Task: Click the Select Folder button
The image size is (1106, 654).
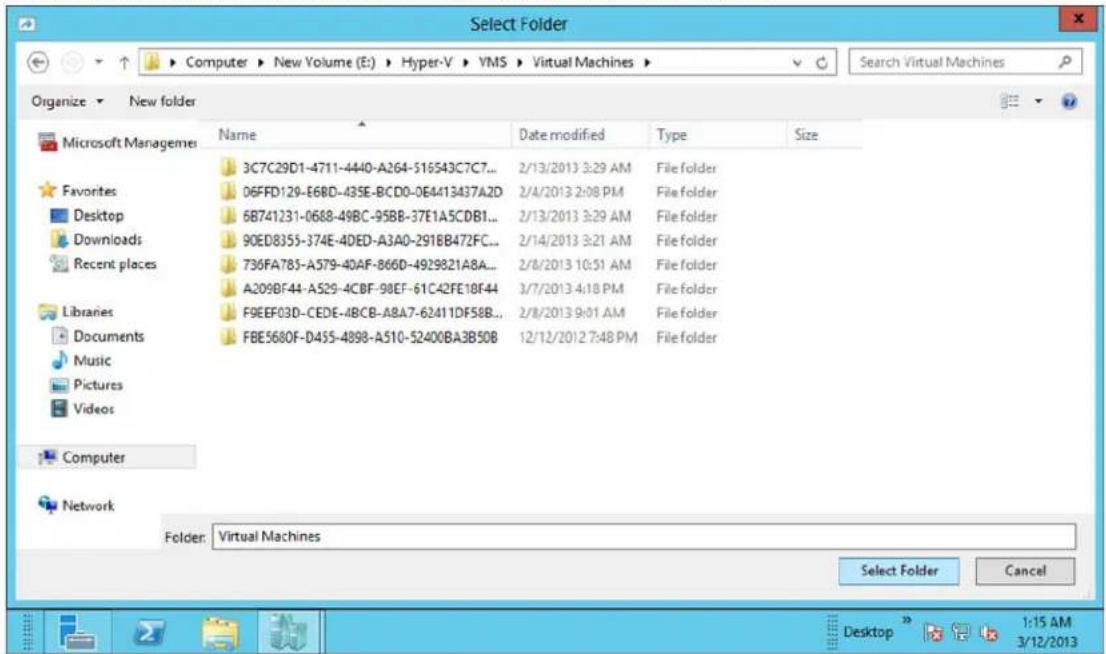Action: [899, 571]
